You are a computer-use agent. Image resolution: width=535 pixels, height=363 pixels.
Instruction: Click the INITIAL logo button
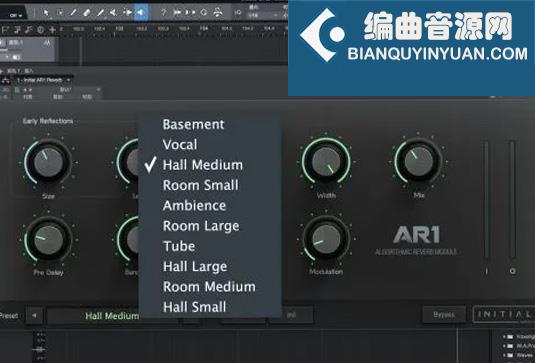504,315
